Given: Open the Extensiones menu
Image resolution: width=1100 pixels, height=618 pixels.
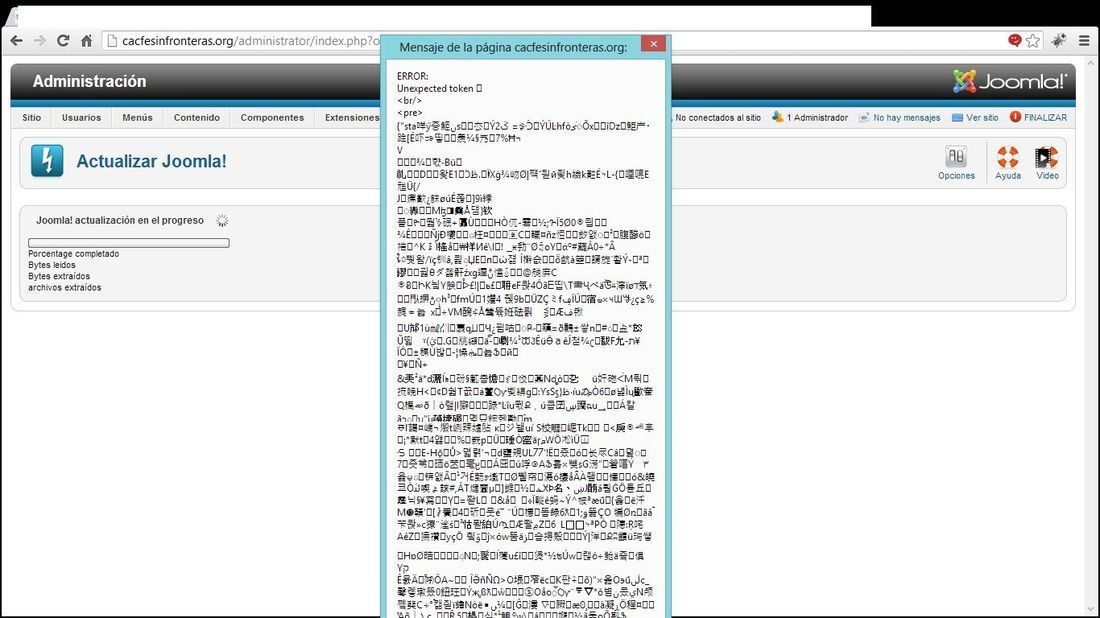Looking at the screenshot, I should pyautogui.click(x=351, y=118).
